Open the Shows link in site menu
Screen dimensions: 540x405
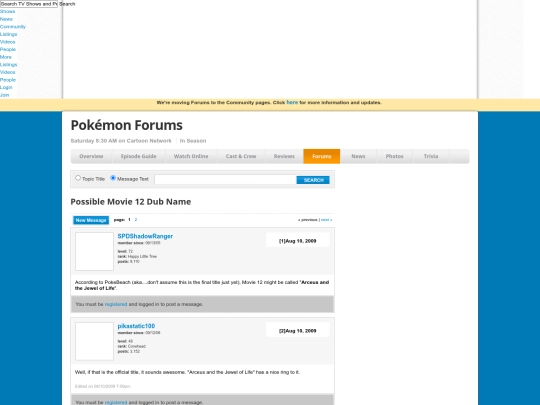pos(8,11)
